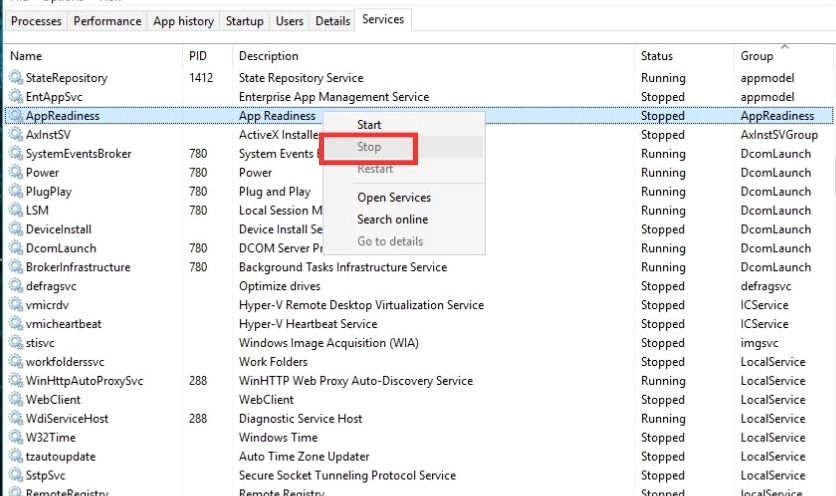Sort by the PID column header
The width and height of the screenshot is (836, 496).
208,56
